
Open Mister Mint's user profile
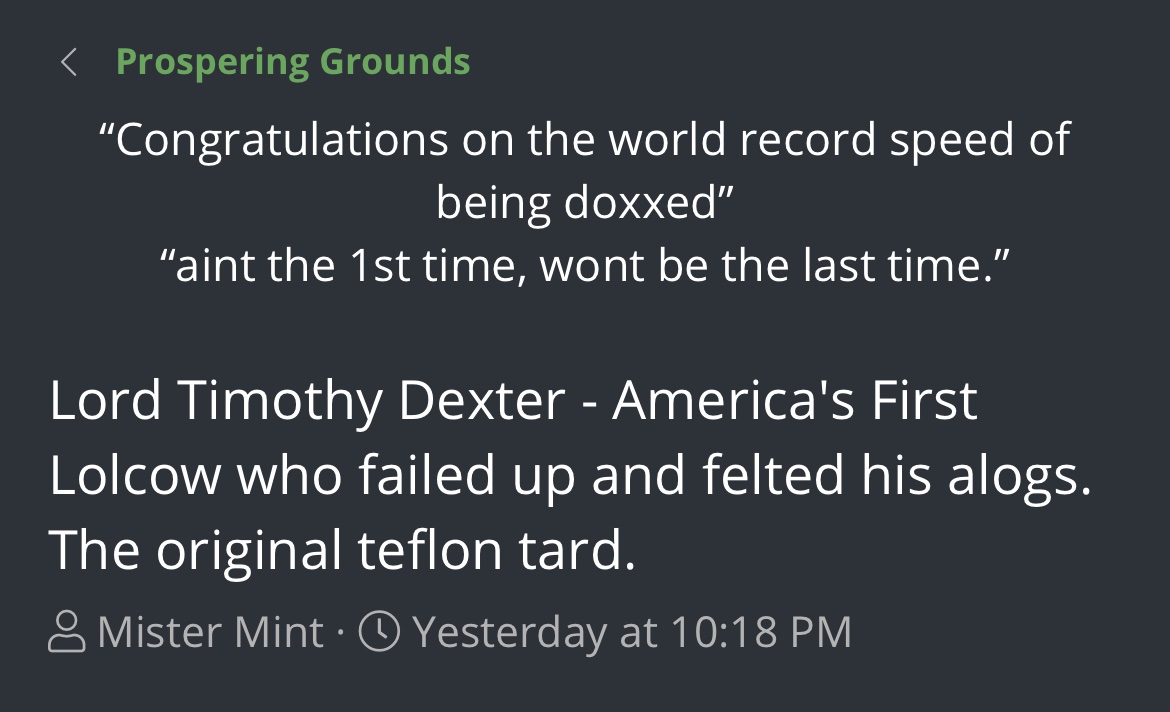point(210,632)
